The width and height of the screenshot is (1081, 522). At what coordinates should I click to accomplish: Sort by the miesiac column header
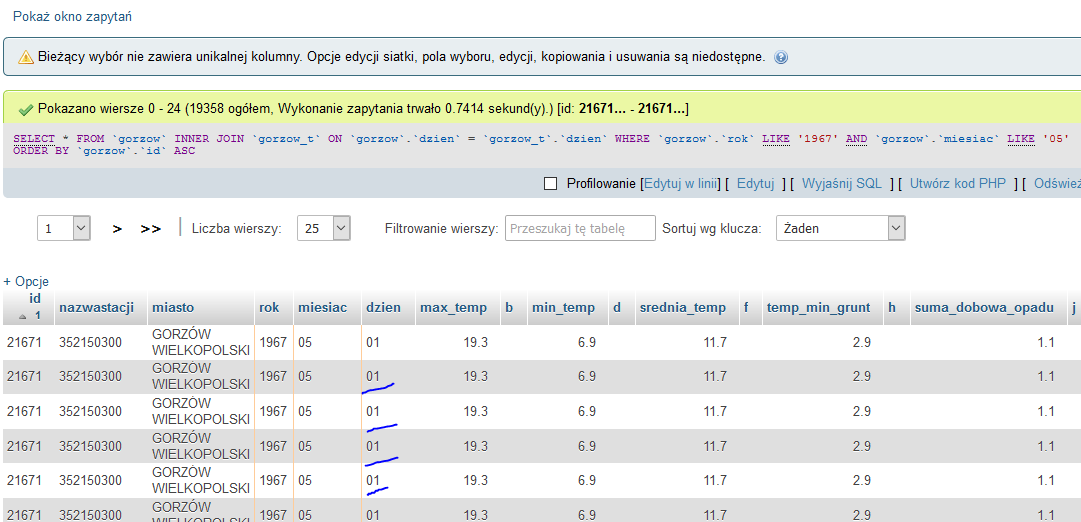[x=322, y=308]
